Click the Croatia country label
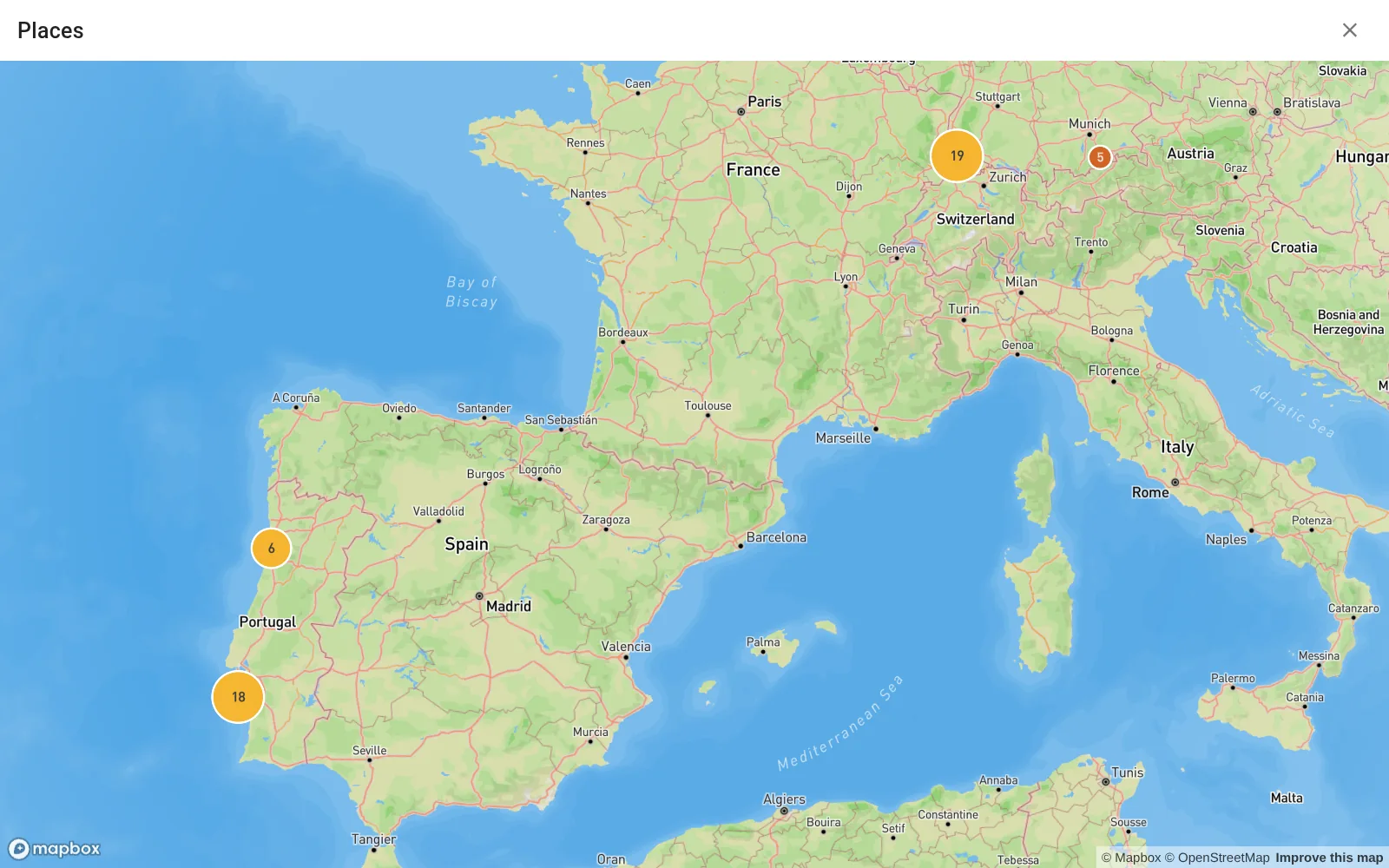Viewport: 1389px width, 868px height. point(1294,247)
